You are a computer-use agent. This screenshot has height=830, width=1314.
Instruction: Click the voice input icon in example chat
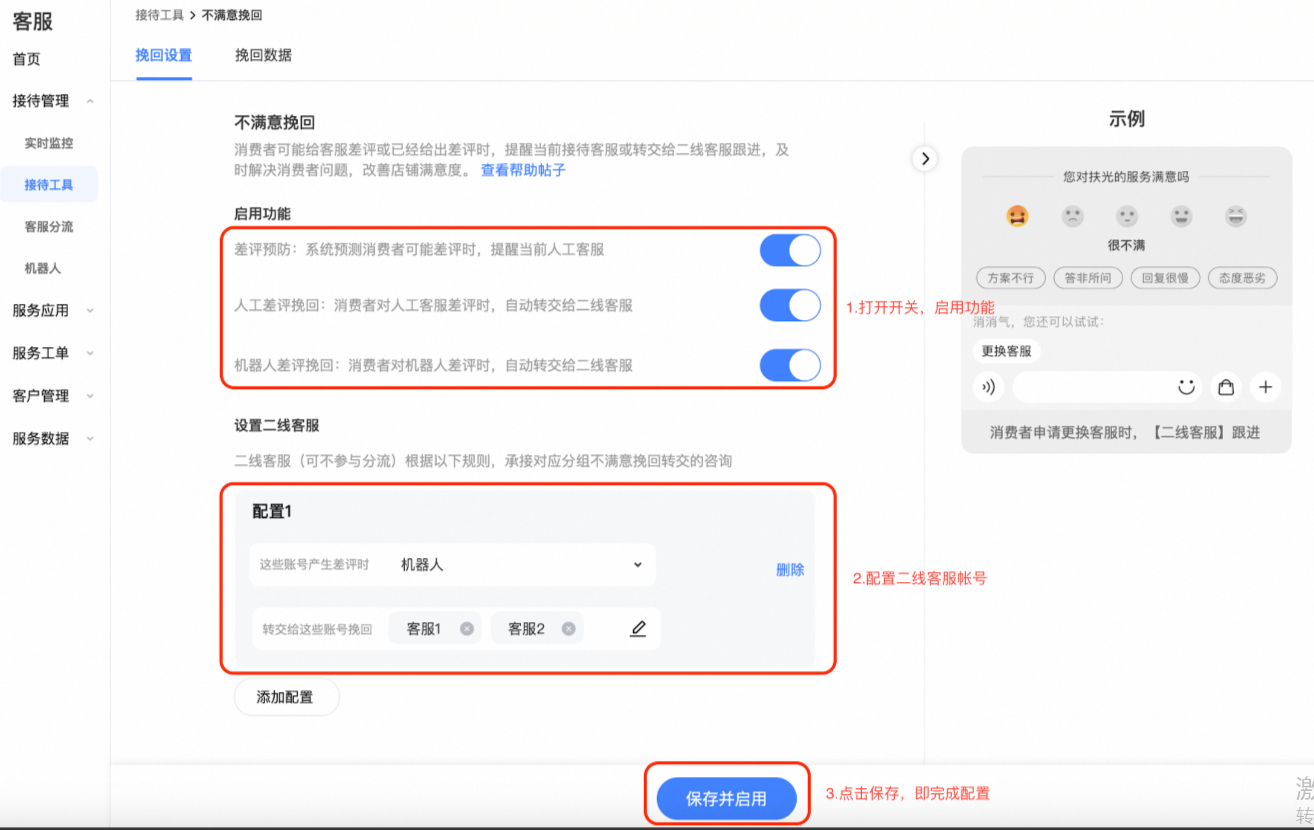988,387
